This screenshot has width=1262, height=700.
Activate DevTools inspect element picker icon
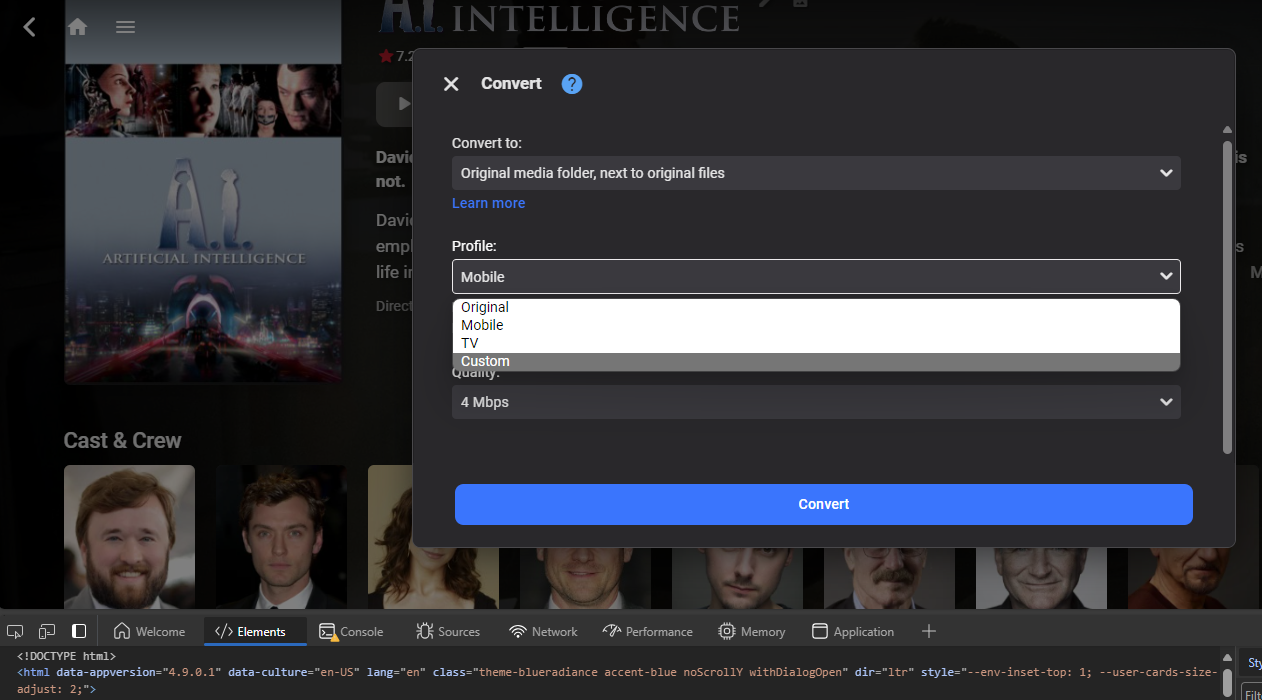[15, 631]
